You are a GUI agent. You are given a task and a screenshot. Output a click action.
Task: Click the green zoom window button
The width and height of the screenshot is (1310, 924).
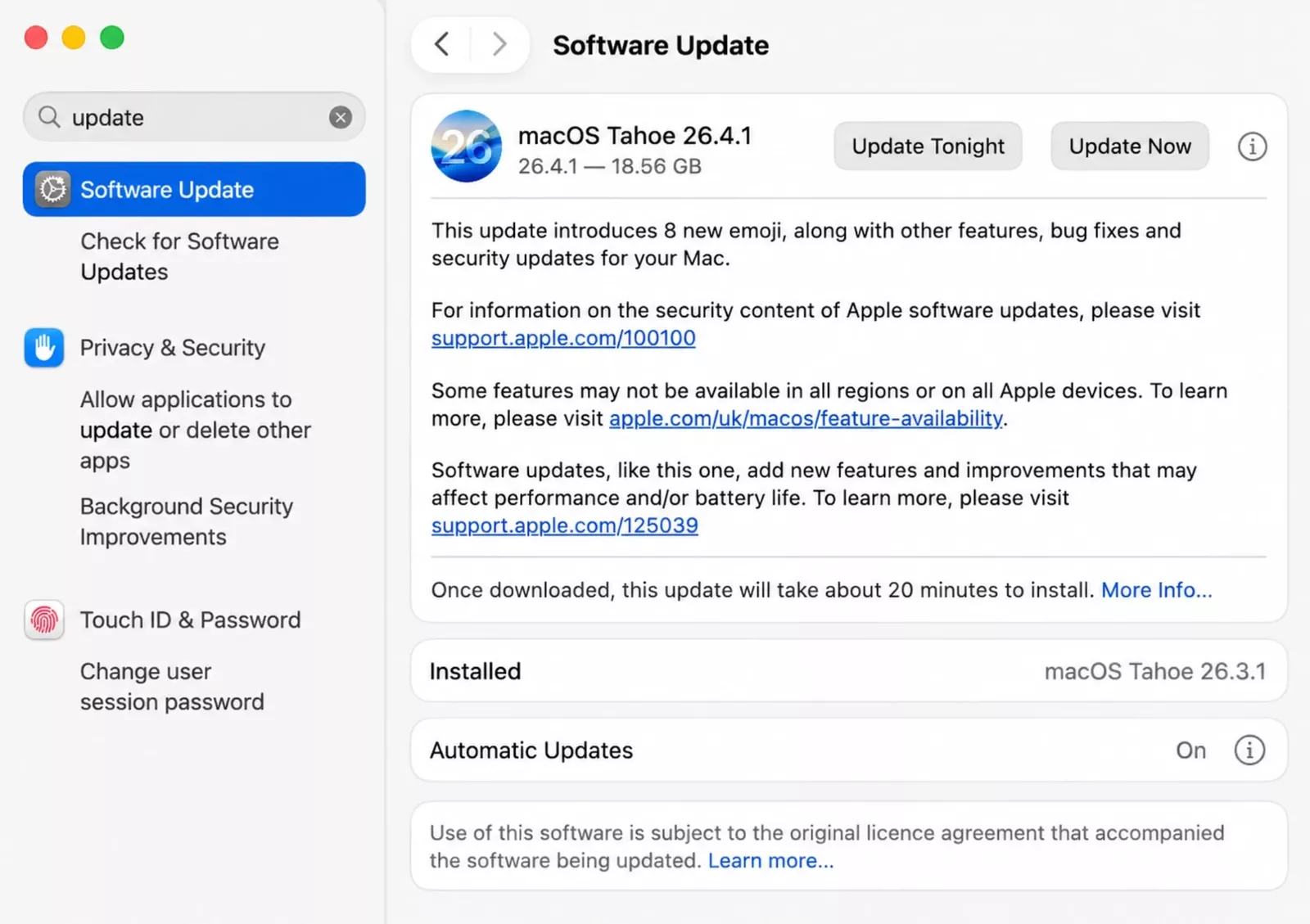(x=112, y=38)
